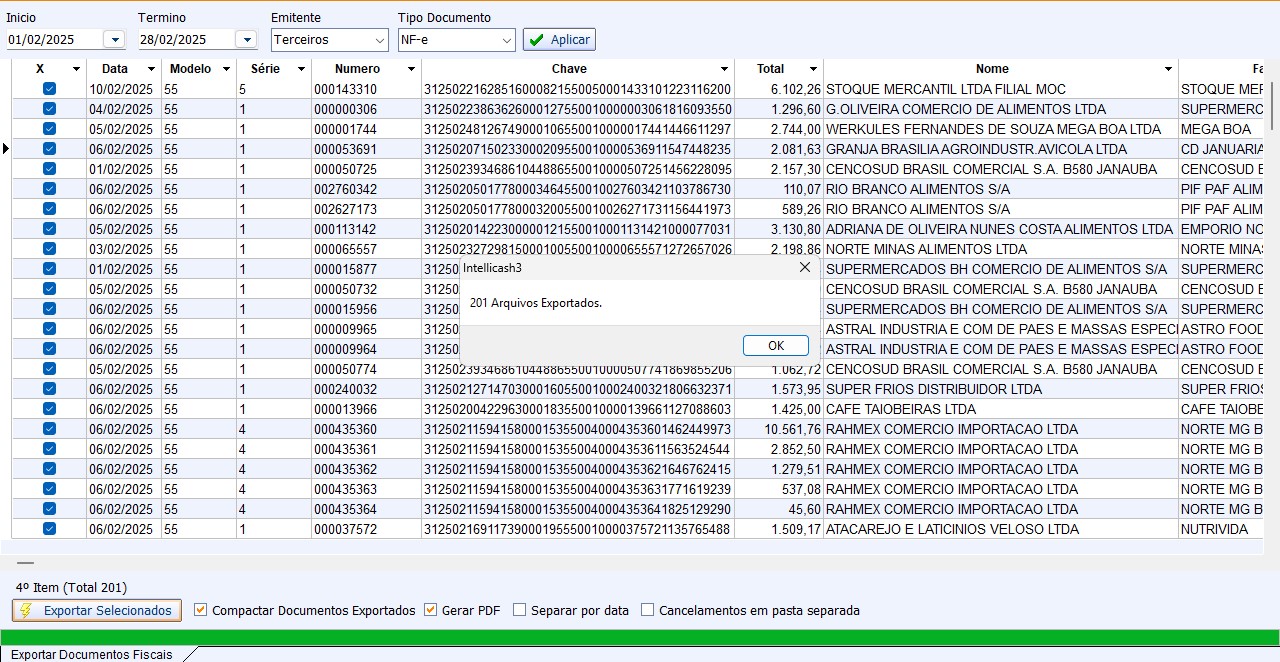Open the X column filter arrow
The width and height of the screenshot is (1280, 662).
click(76, 69)
